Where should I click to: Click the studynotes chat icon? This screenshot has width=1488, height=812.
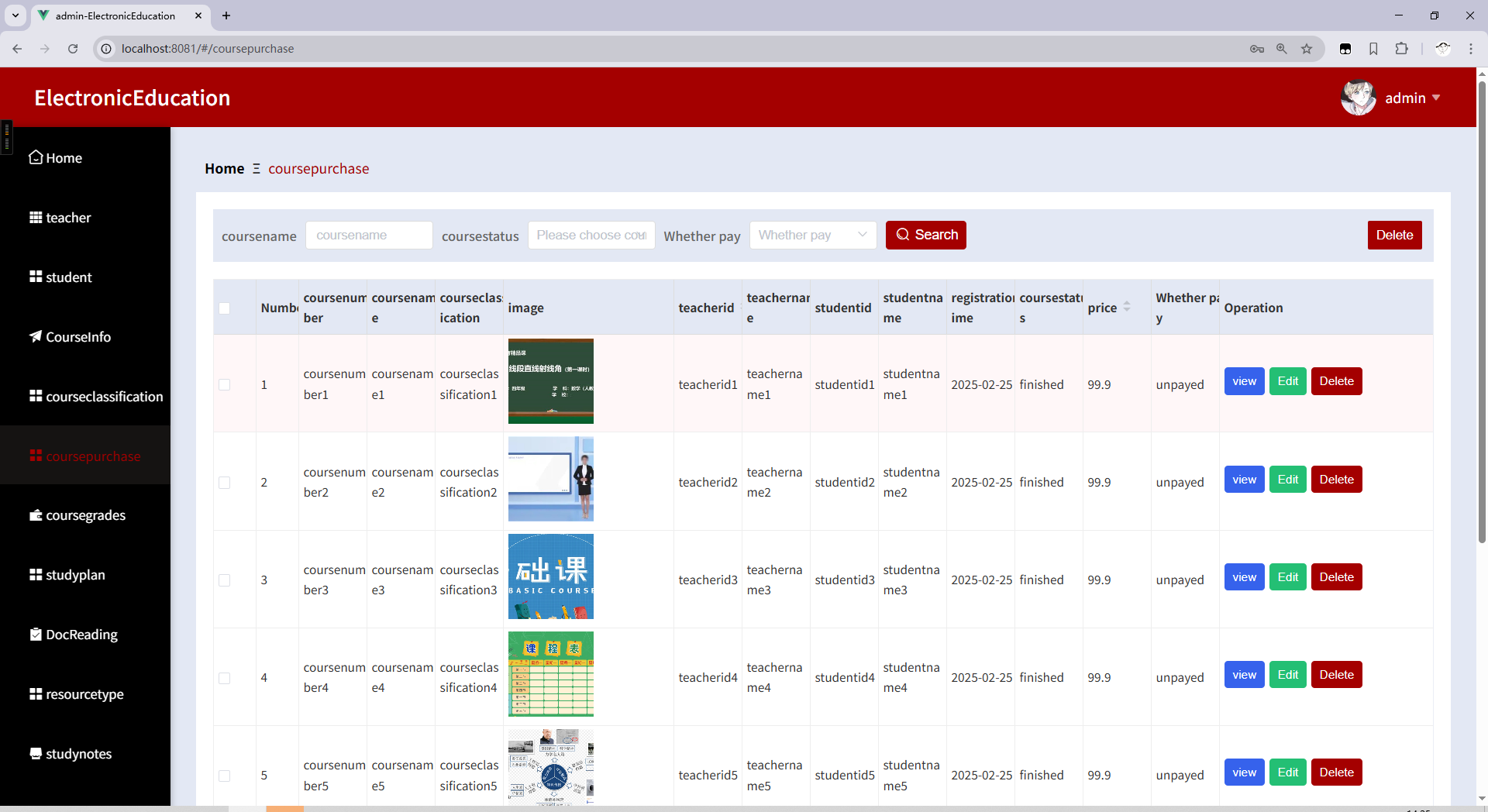point(36,753)
